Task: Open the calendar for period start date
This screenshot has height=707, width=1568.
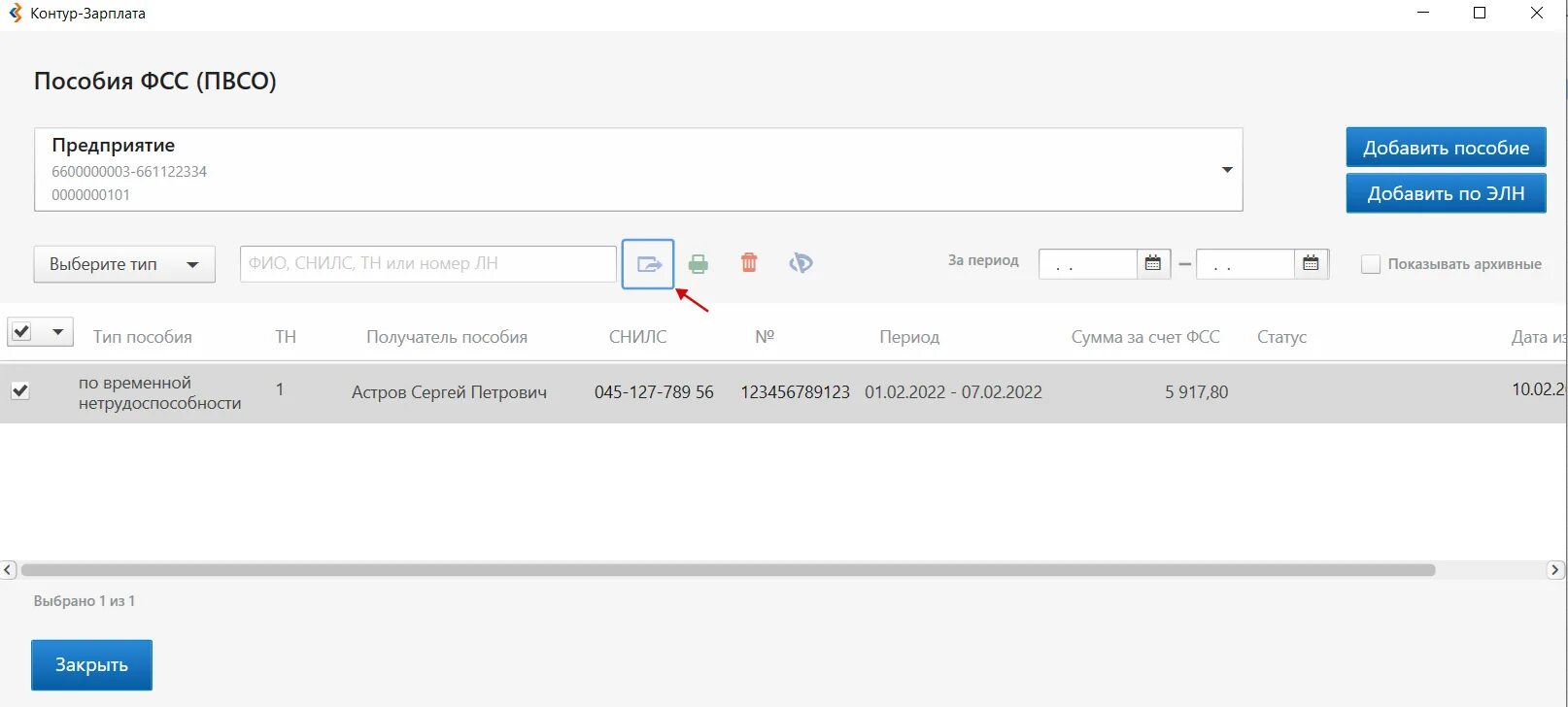Action: pyautogui.click(x=1153, y=263)
